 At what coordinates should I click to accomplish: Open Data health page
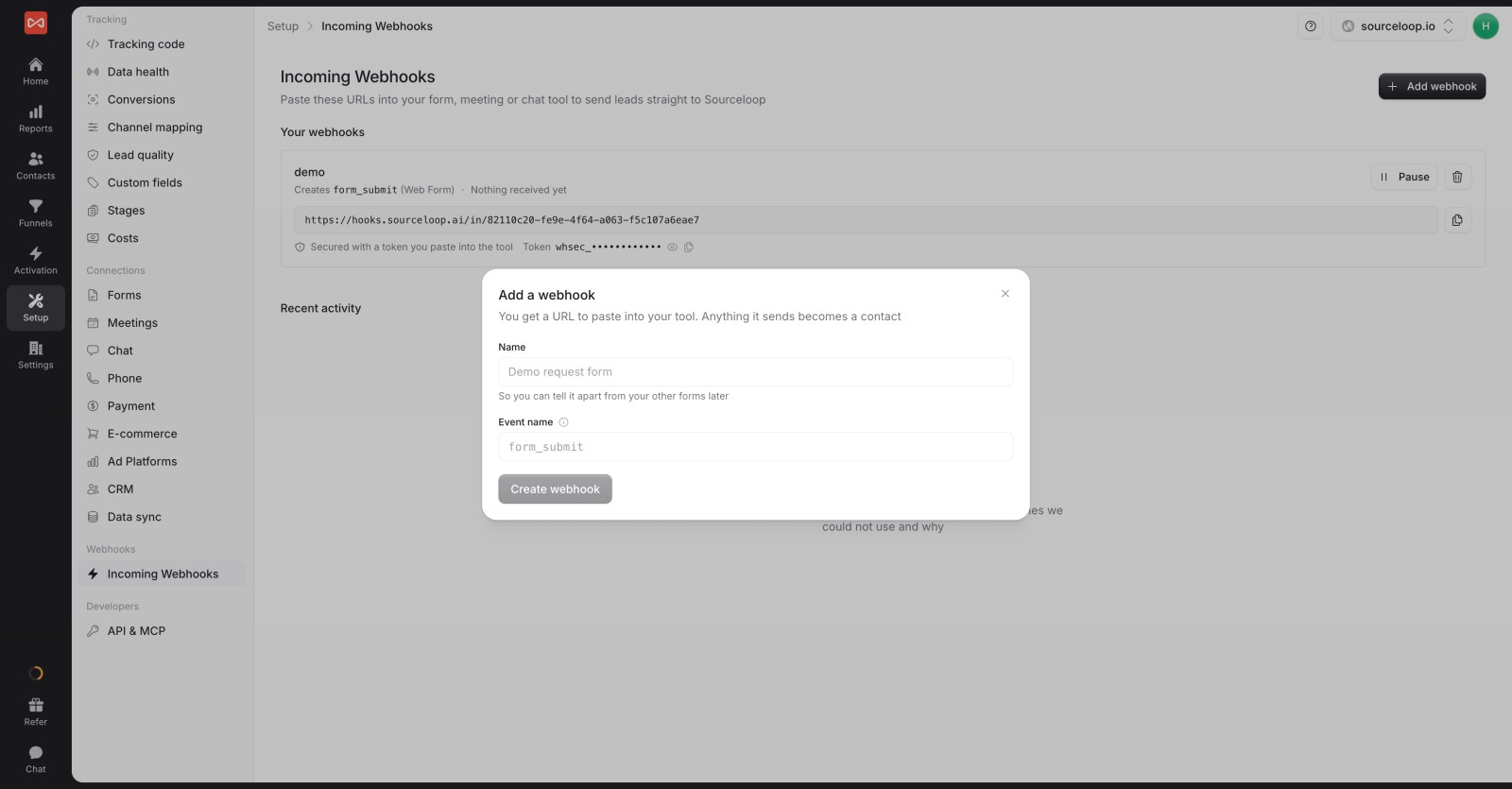pos(163,72)
